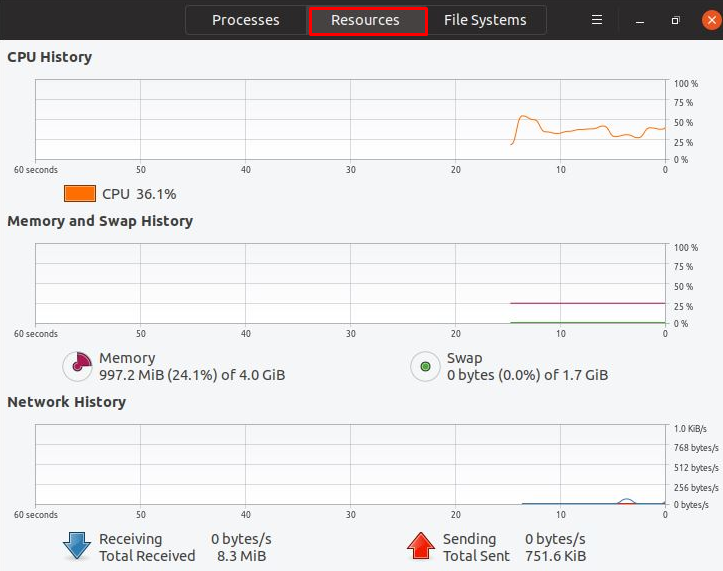Switch to the Processes tab
This screenshot has width=723, height=571.
click(246, 20)
